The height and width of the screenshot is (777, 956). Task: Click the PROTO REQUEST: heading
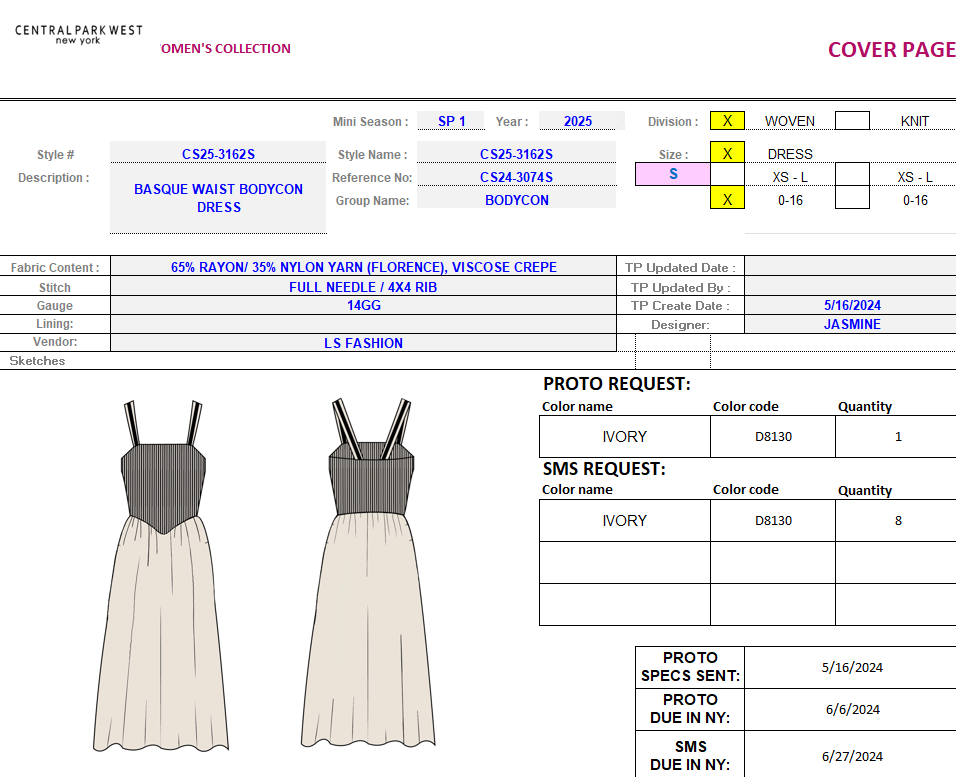(617, 384)
